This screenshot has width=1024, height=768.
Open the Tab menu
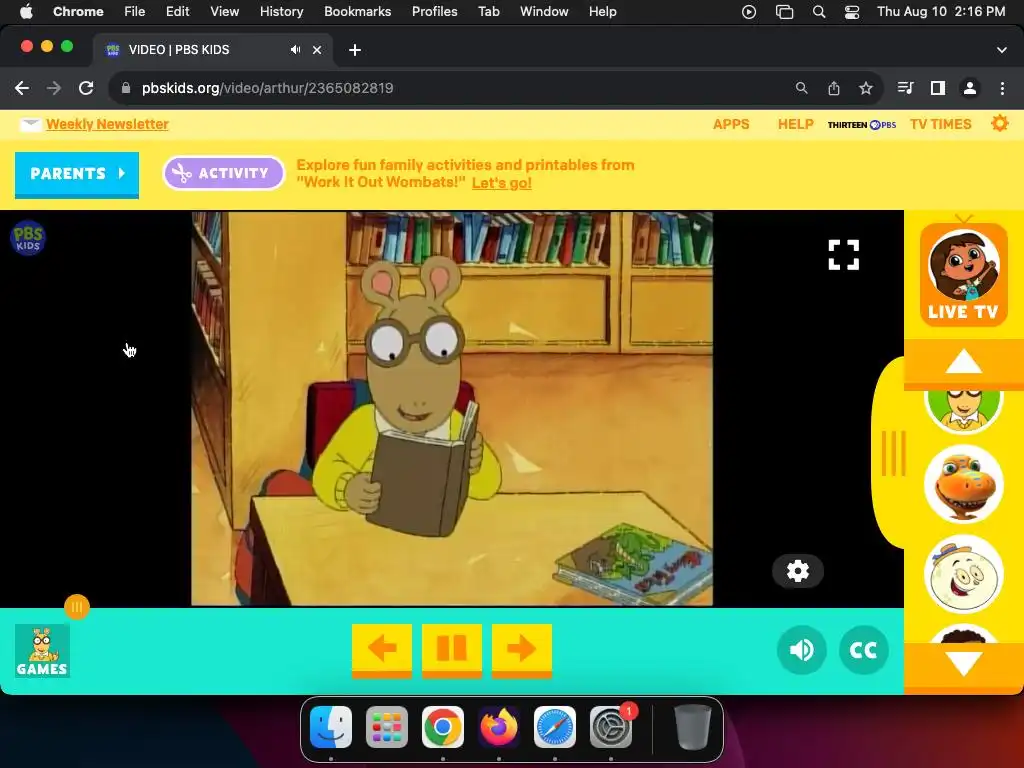point(488,11)
